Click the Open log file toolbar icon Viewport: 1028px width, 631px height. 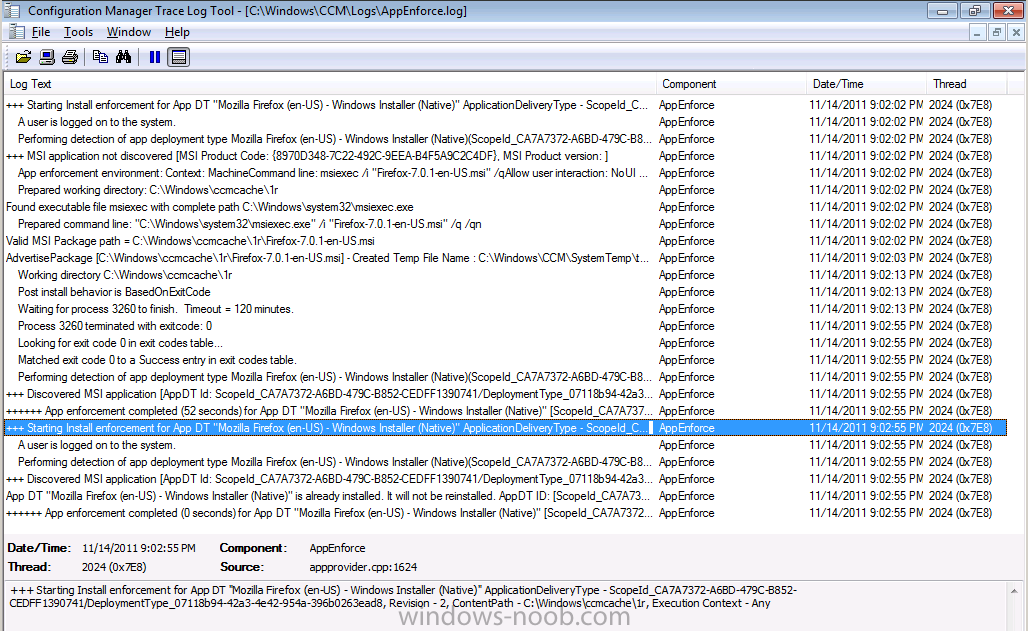pos(23,57)
